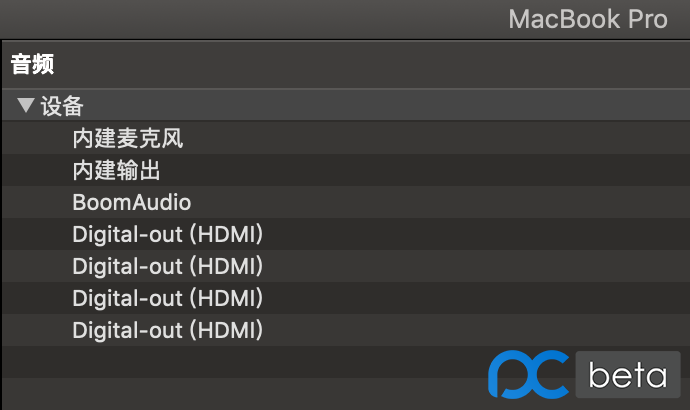
Task: Select the third Digital-out (HDMI) entry
Action: 167,298
